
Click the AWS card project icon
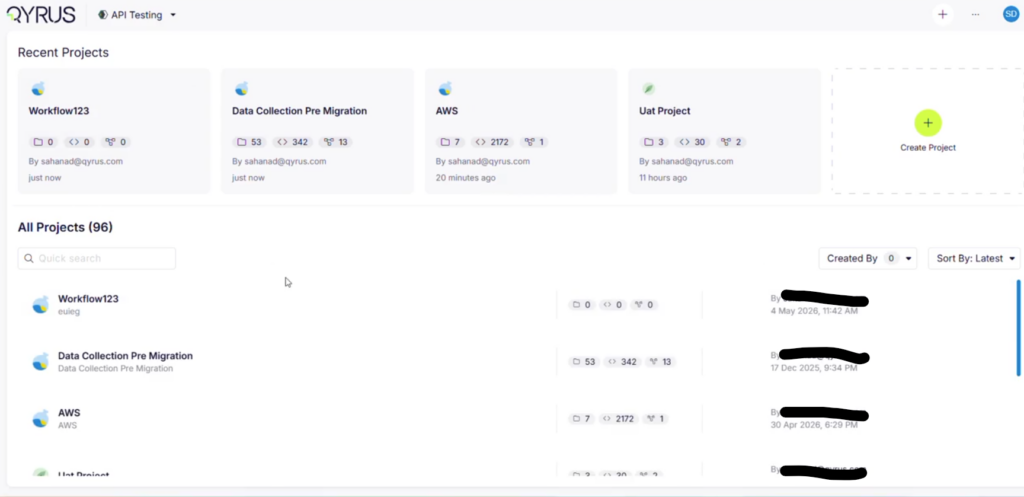coord(445,89)
